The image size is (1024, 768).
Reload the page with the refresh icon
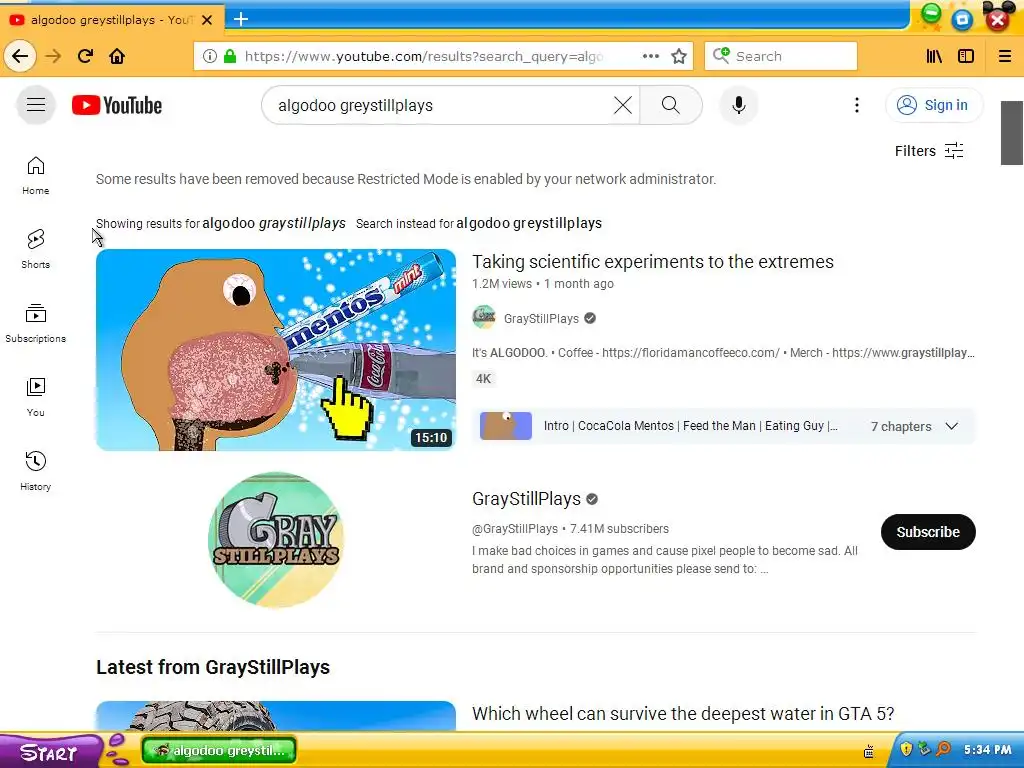coord(86,56)
